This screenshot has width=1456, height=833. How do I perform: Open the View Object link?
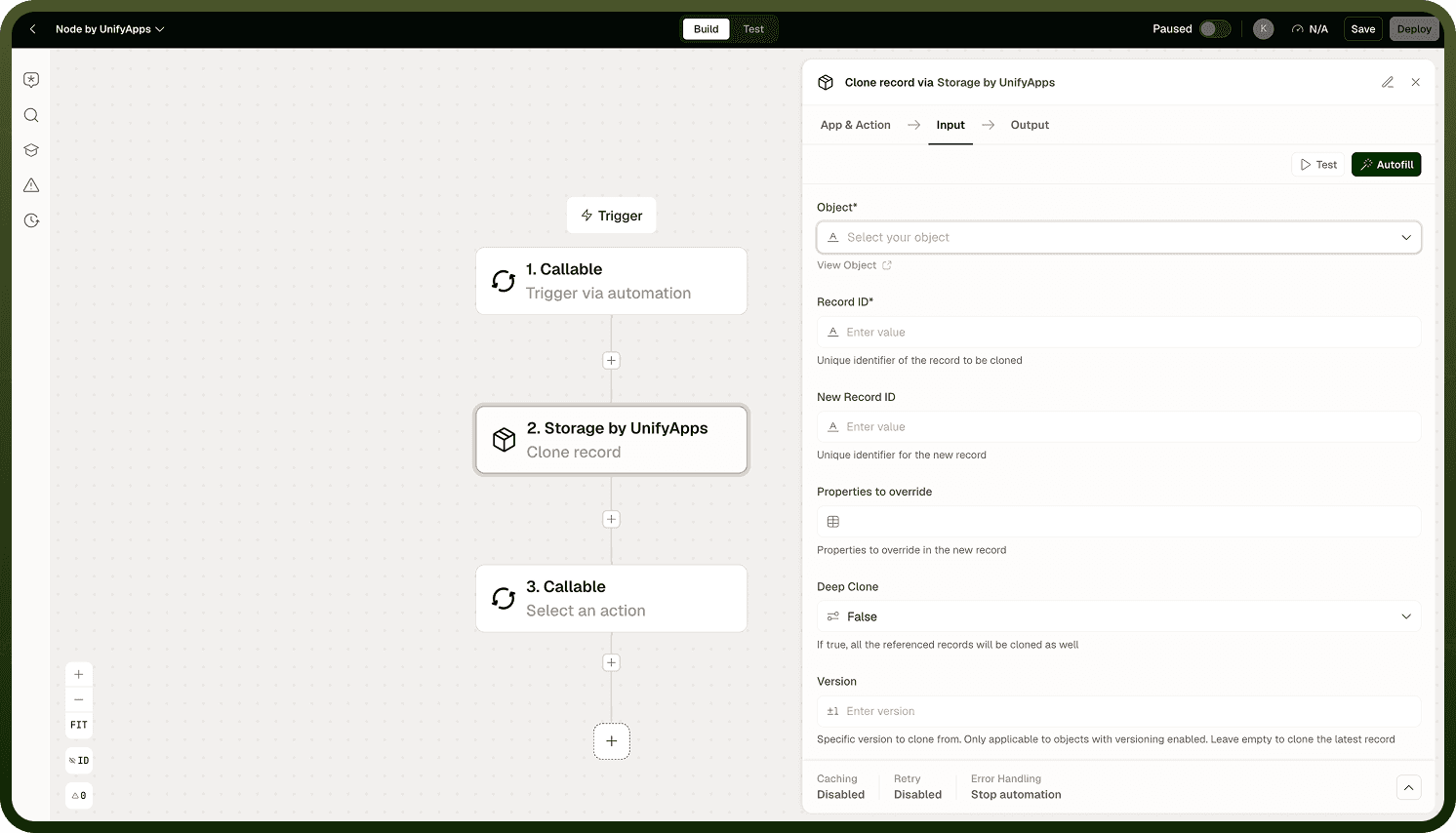(x=854, y=265)
